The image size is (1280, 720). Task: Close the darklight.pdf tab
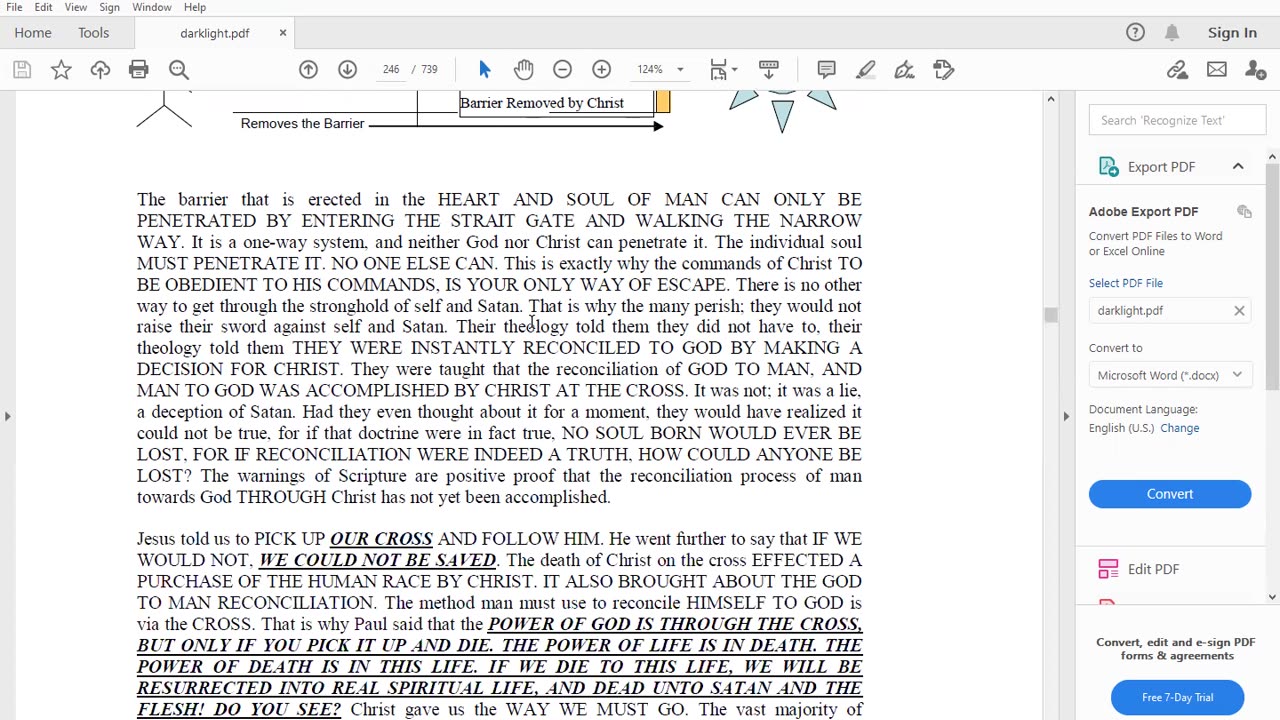(x=282, y=33)
